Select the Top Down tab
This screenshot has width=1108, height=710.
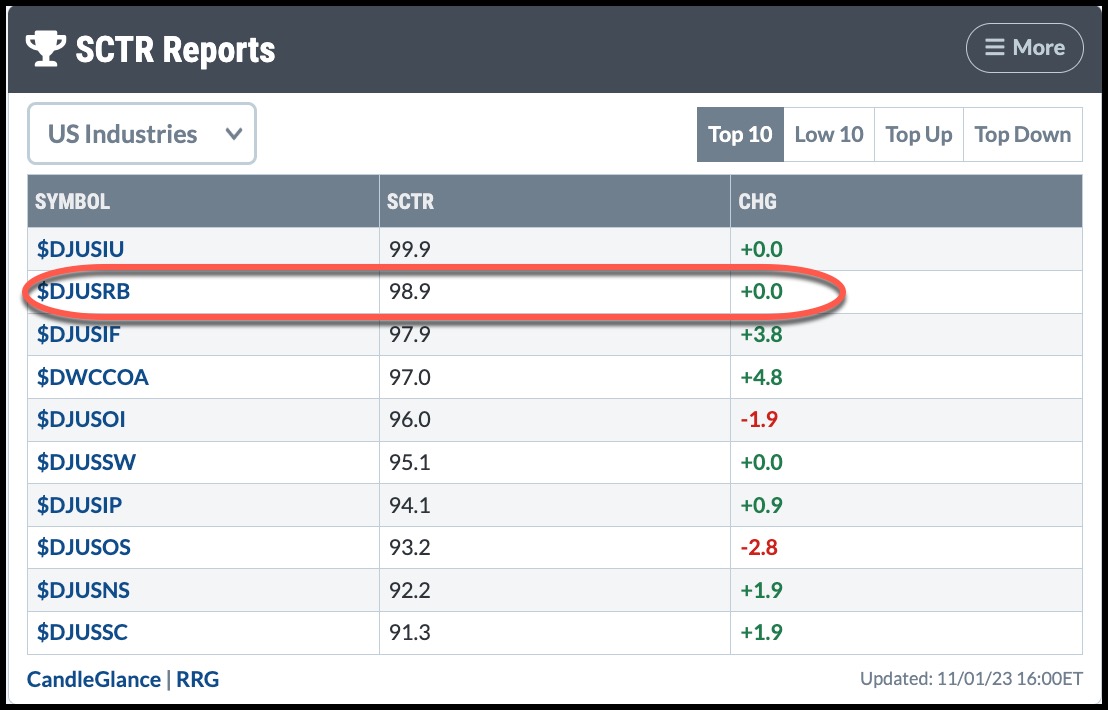click(1022, 134)
